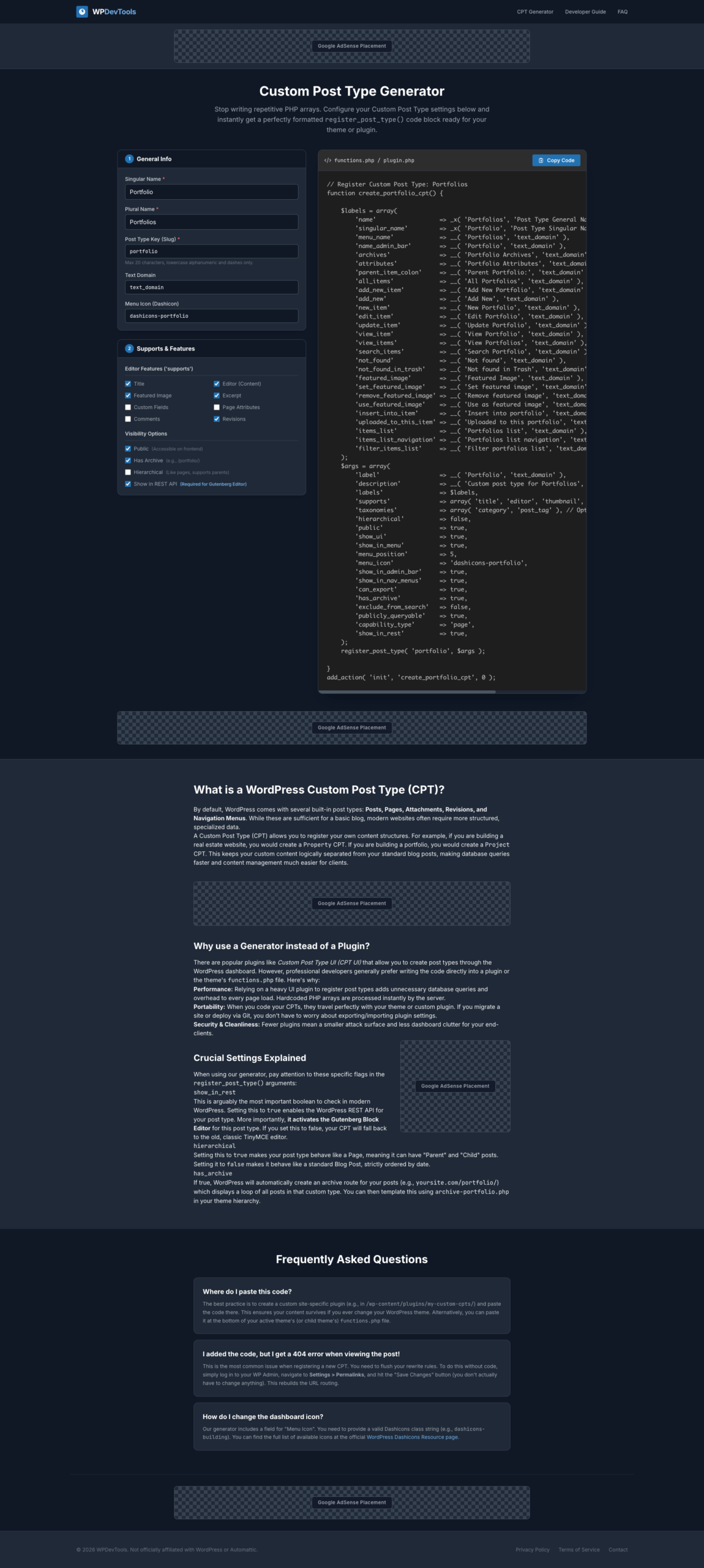704x1568 pixels.
Task: Focus the Plural Name field
Action: click(x=211, y=222)
